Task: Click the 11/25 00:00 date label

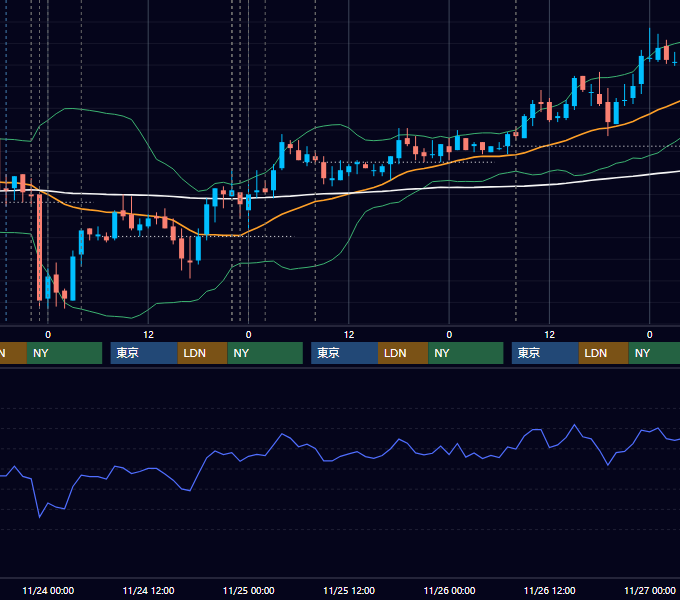Action: pyautogui.click(x=248, y=590)
